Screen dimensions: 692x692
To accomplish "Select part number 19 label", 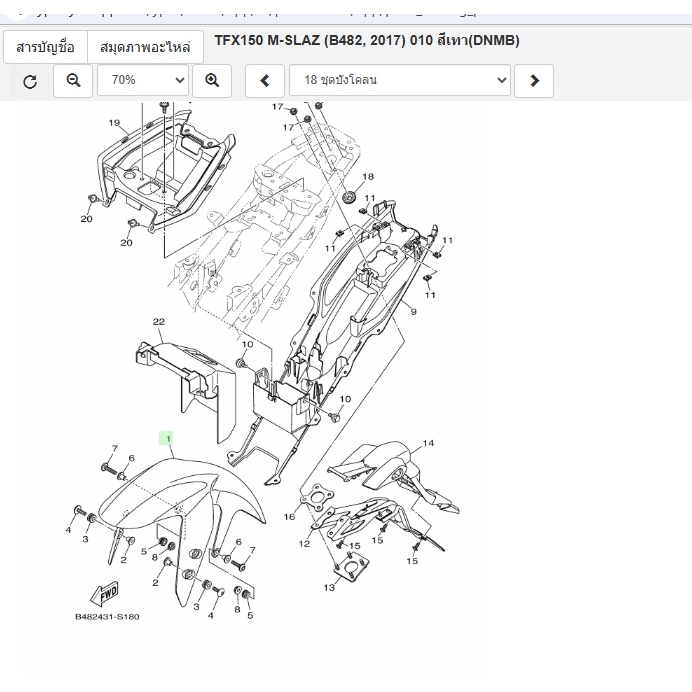I will (114, 123).
